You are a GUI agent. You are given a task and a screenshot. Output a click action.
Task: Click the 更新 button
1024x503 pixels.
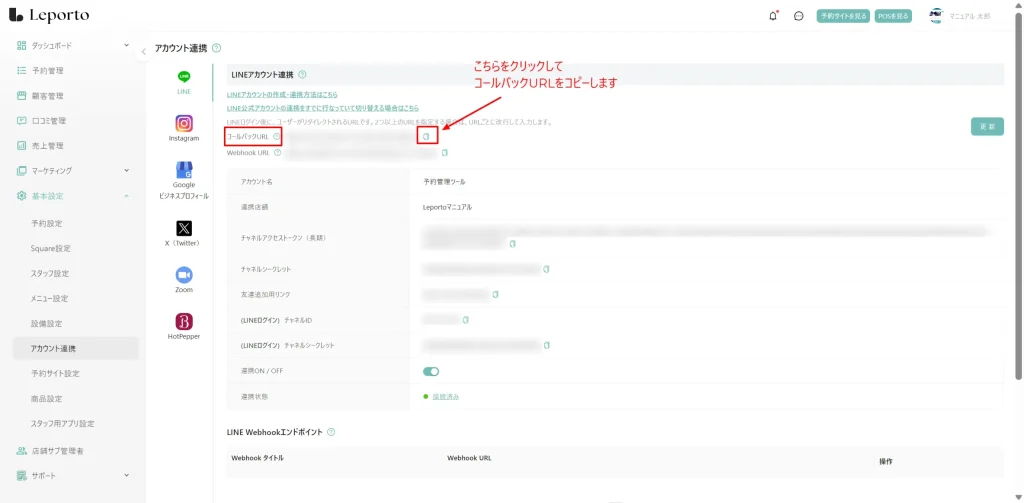[986, 126]
